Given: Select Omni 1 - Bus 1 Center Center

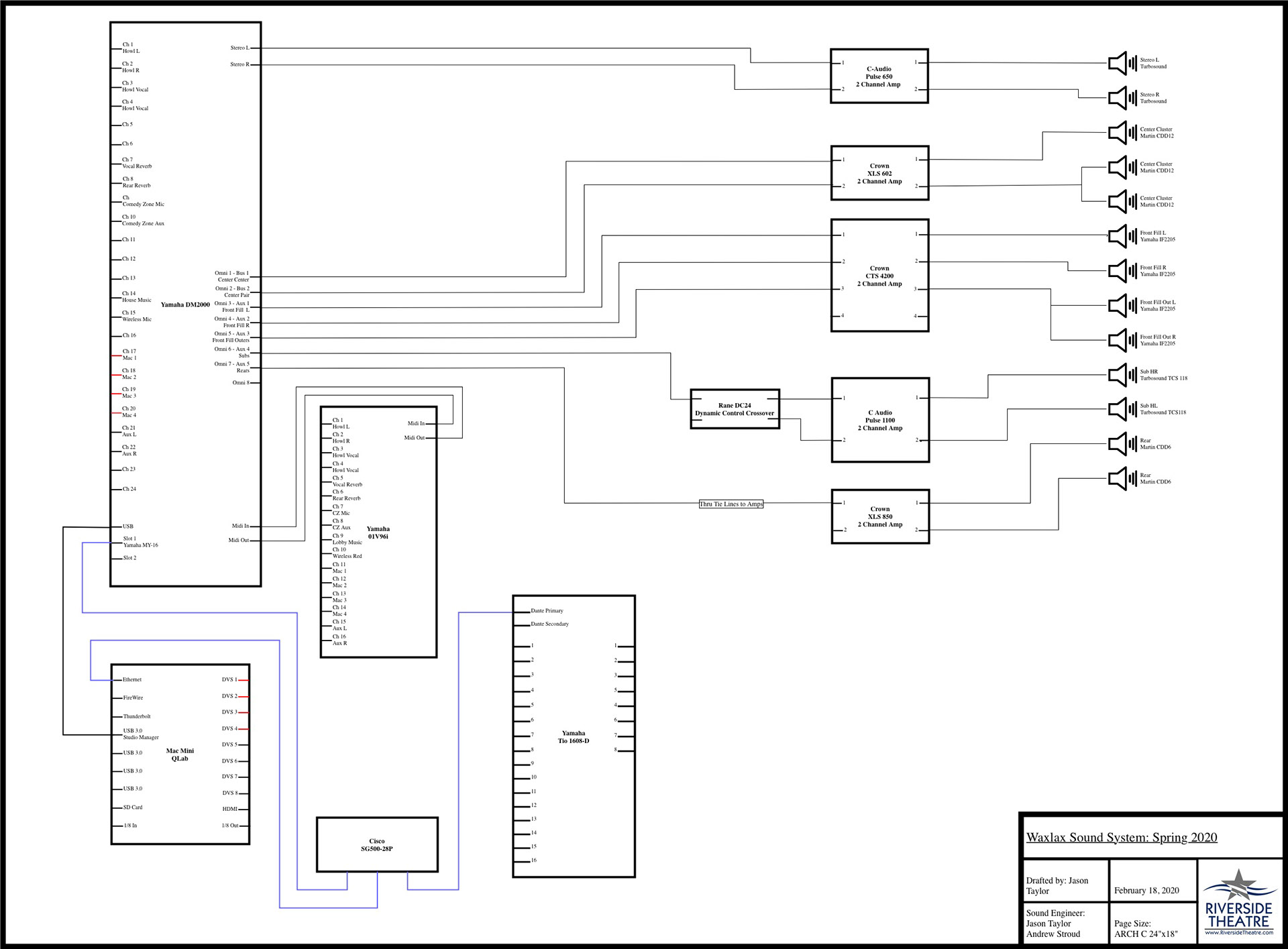Looking at the screenshot, I should [x=232, y=276].
